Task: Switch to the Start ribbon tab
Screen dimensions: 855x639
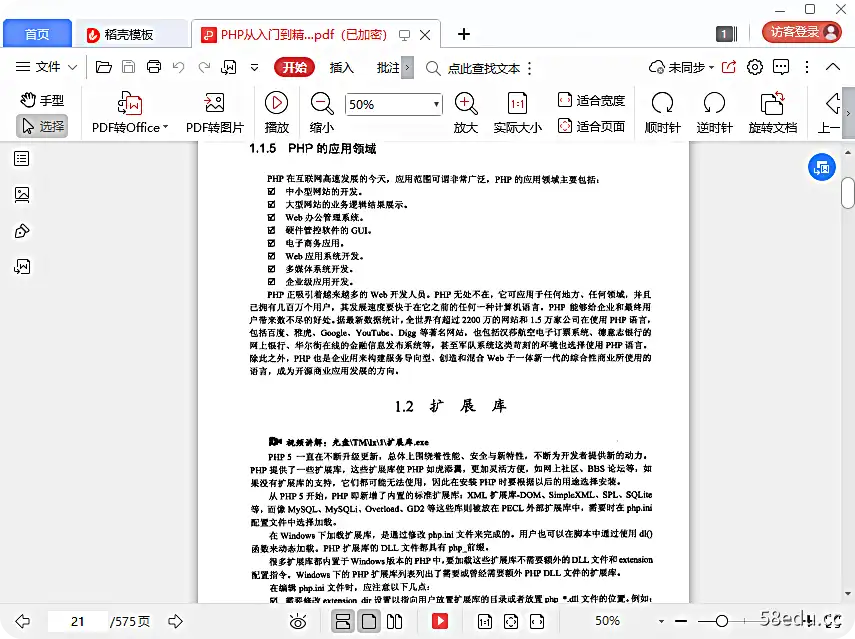Action: [294, 67]
